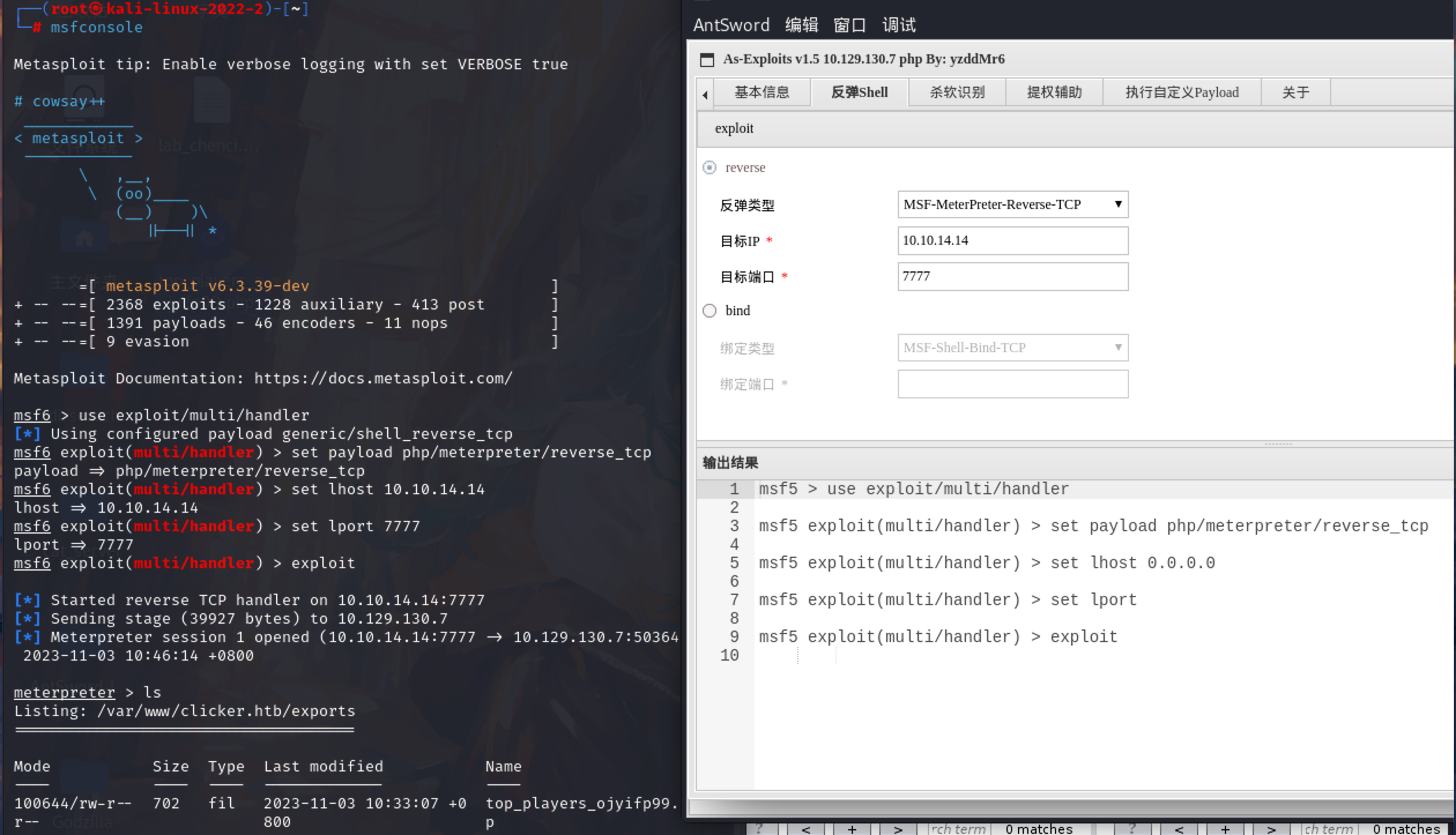Open the 编辑 menu in AntSword
The height and width of the screenshot is (835, 1456).
click(801, 25)
